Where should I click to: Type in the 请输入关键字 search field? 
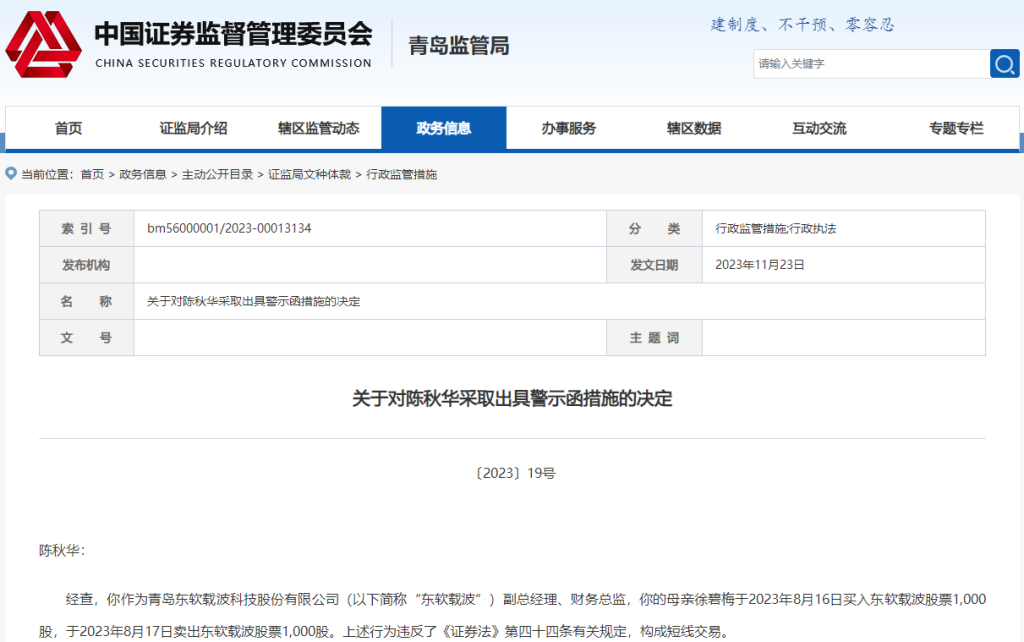870,64
